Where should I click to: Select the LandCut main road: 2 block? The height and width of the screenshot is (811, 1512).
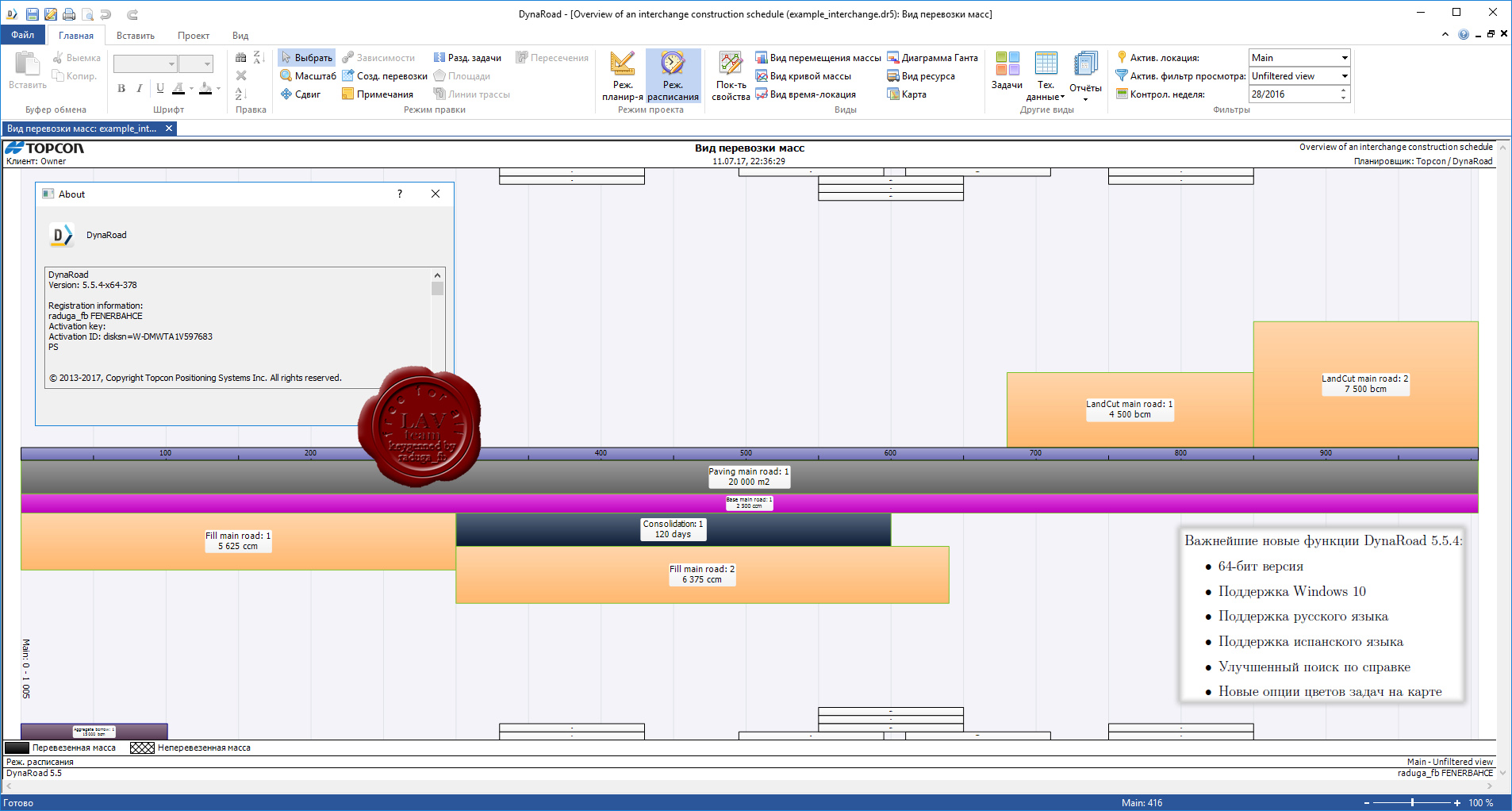click(x=1365, y=384)
